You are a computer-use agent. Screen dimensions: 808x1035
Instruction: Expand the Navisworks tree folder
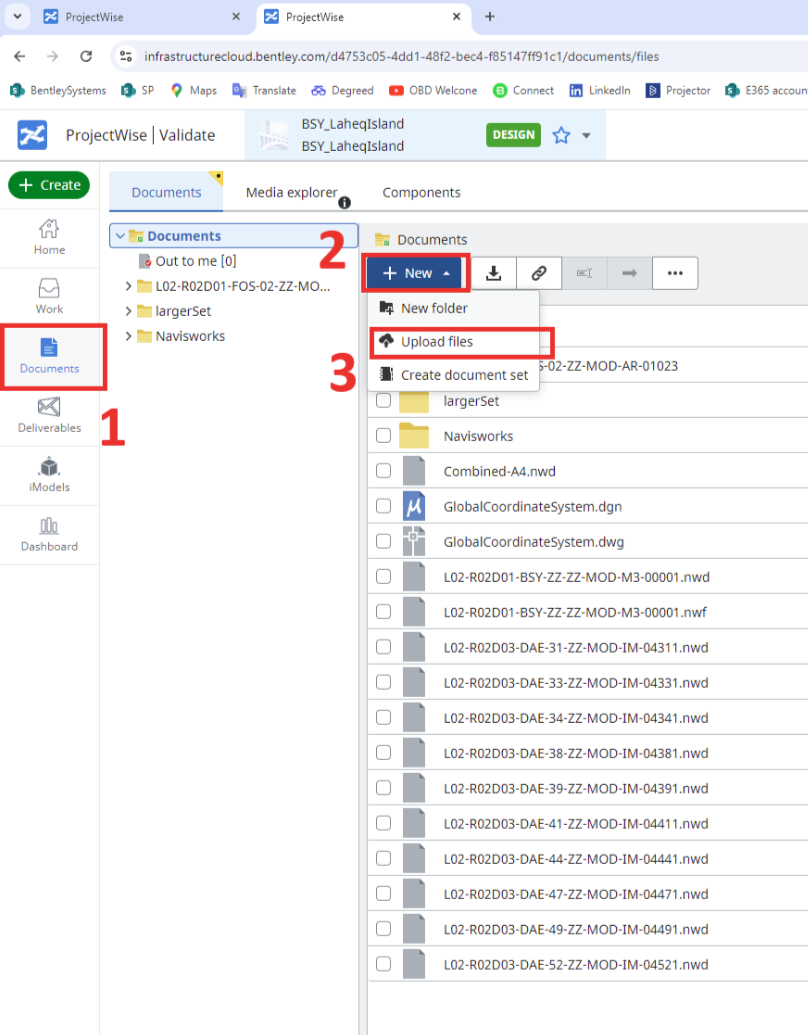click(129, 336)
